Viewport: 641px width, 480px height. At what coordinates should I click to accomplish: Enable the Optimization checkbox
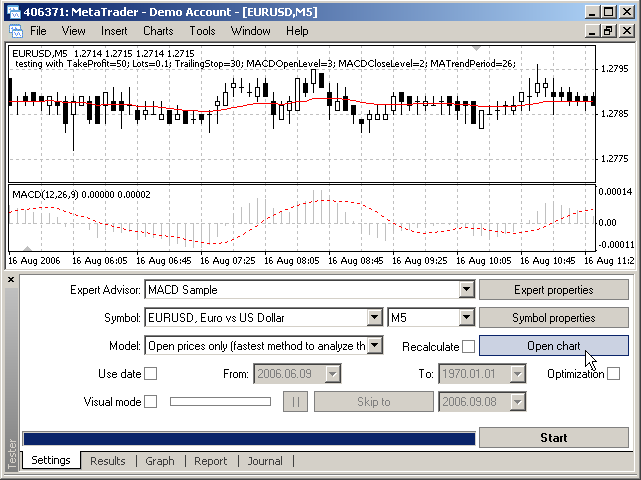(x=613, y=374)
